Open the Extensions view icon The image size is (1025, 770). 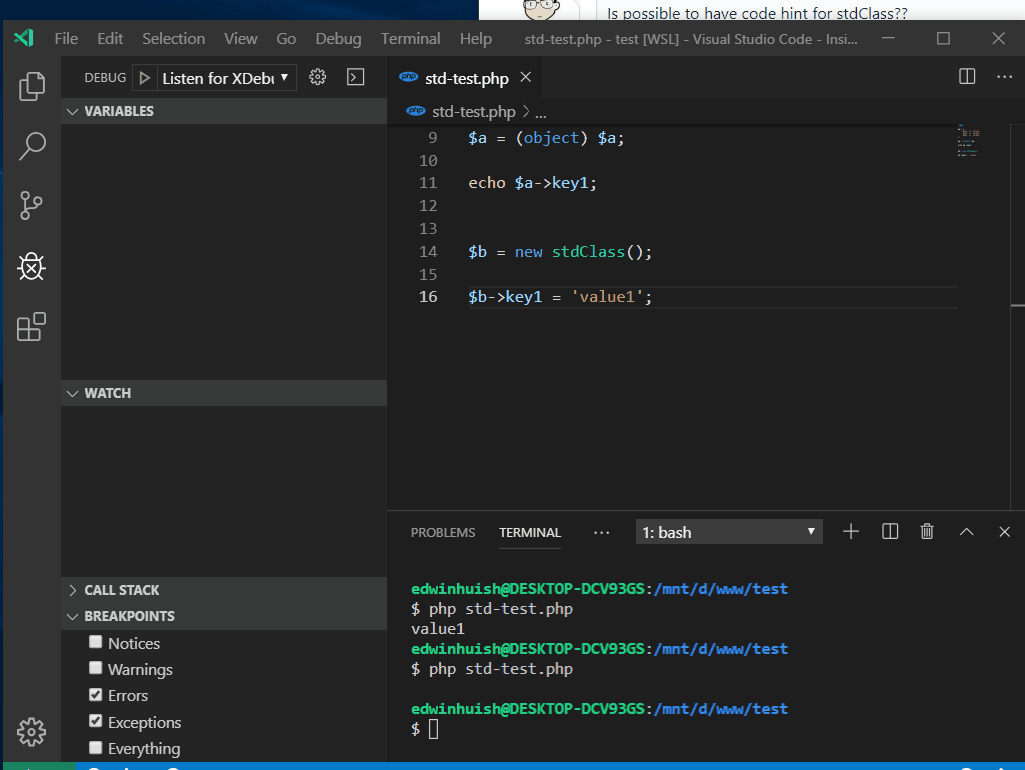[x=31, y=326]
